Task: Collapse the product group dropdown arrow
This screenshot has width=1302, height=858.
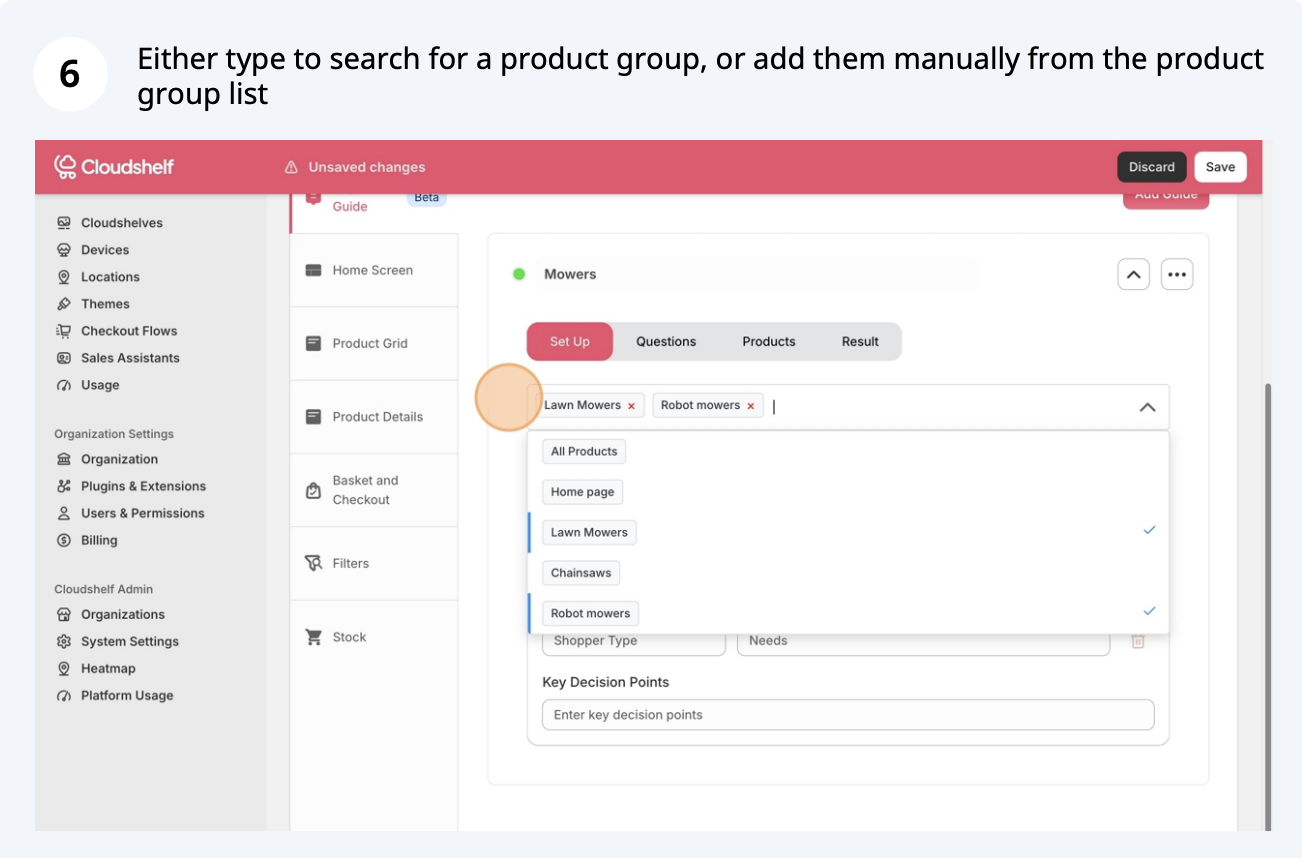Action: point(1147,407)
